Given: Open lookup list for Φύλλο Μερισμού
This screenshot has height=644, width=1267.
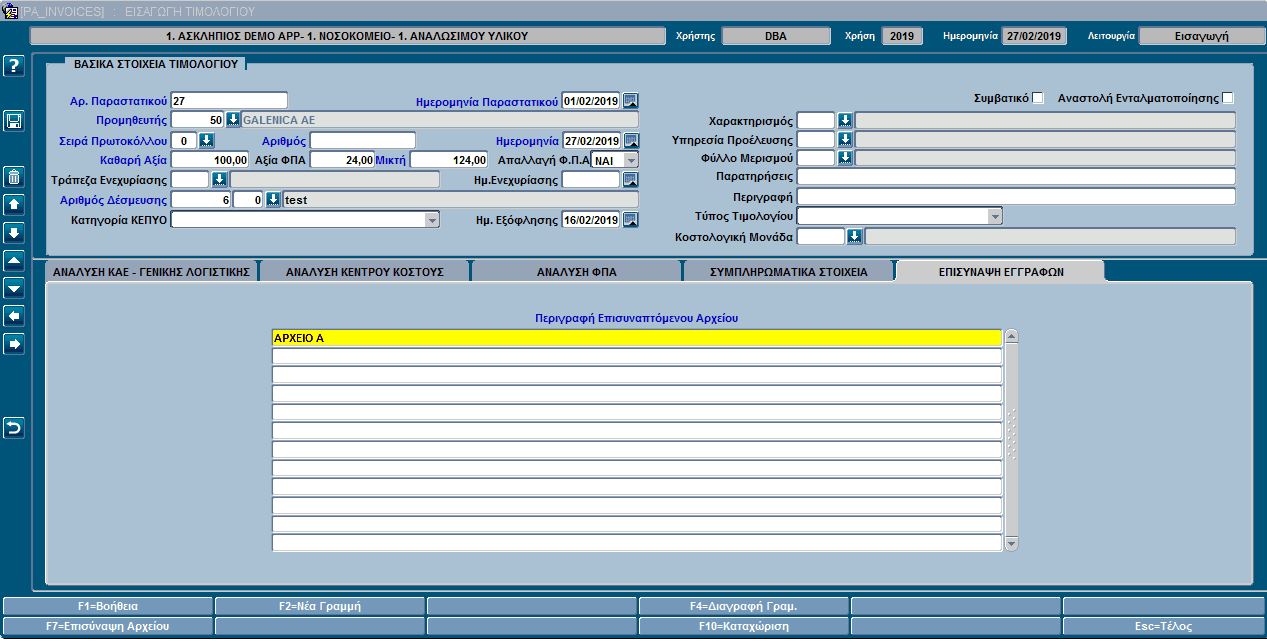Looking at the screenshot, I should point(845,158).
